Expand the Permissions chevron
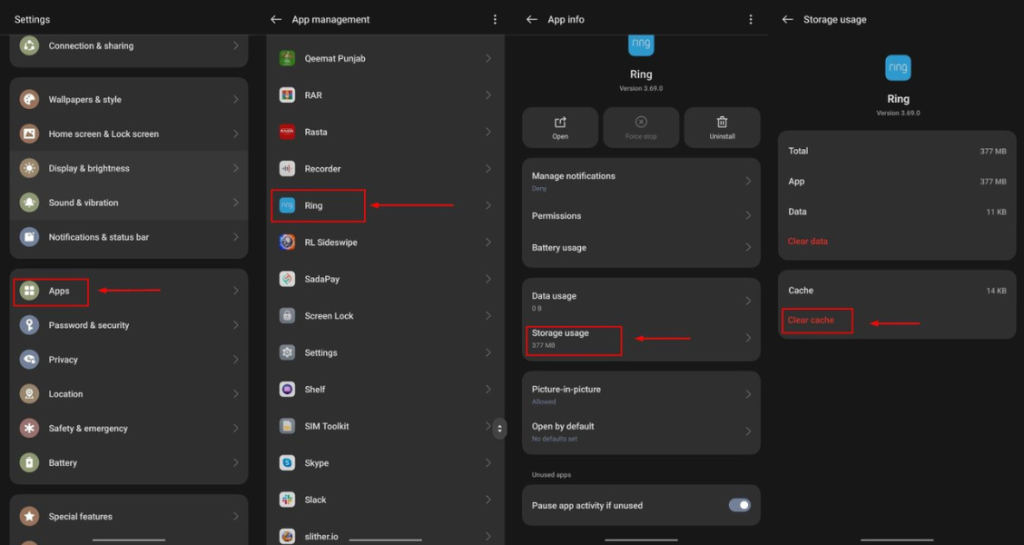The width and height of the screenshot is (1024, 545). (x=748, y=215)
